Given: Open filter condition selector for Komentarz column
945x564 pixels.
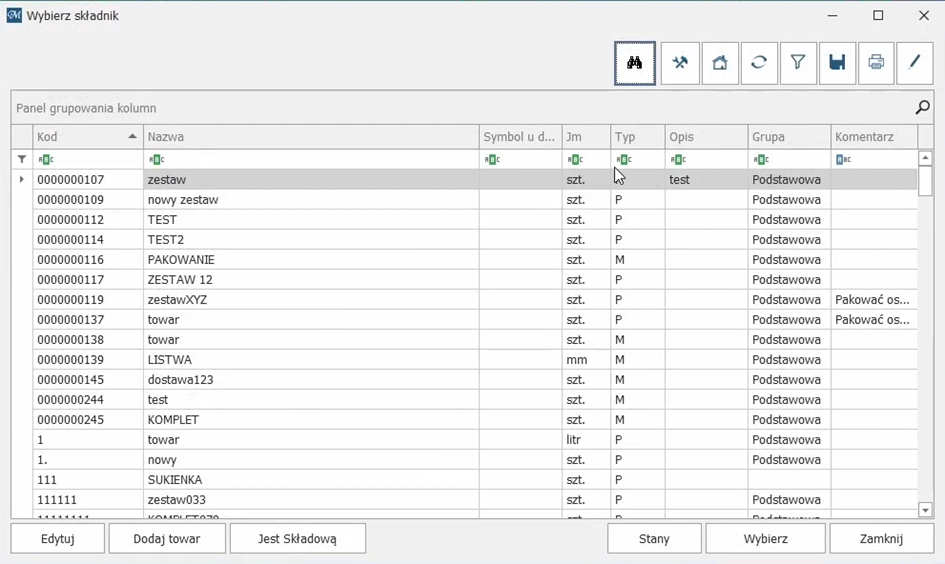Looking at the screenshot, I should tap(843, 160).
